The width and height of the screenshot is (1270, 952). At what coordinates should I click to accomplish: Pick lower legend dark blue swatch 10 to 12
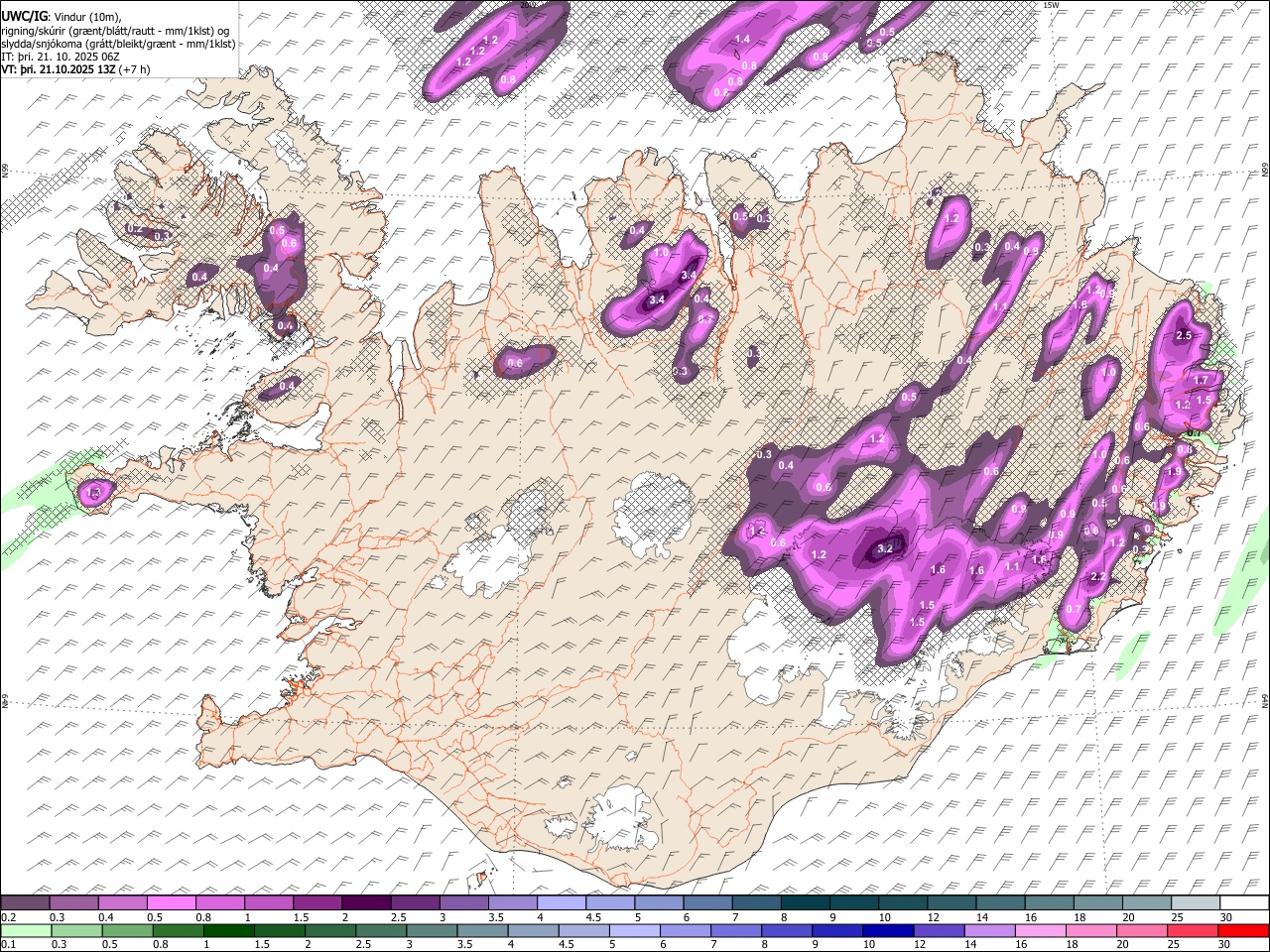click(890, 930)
